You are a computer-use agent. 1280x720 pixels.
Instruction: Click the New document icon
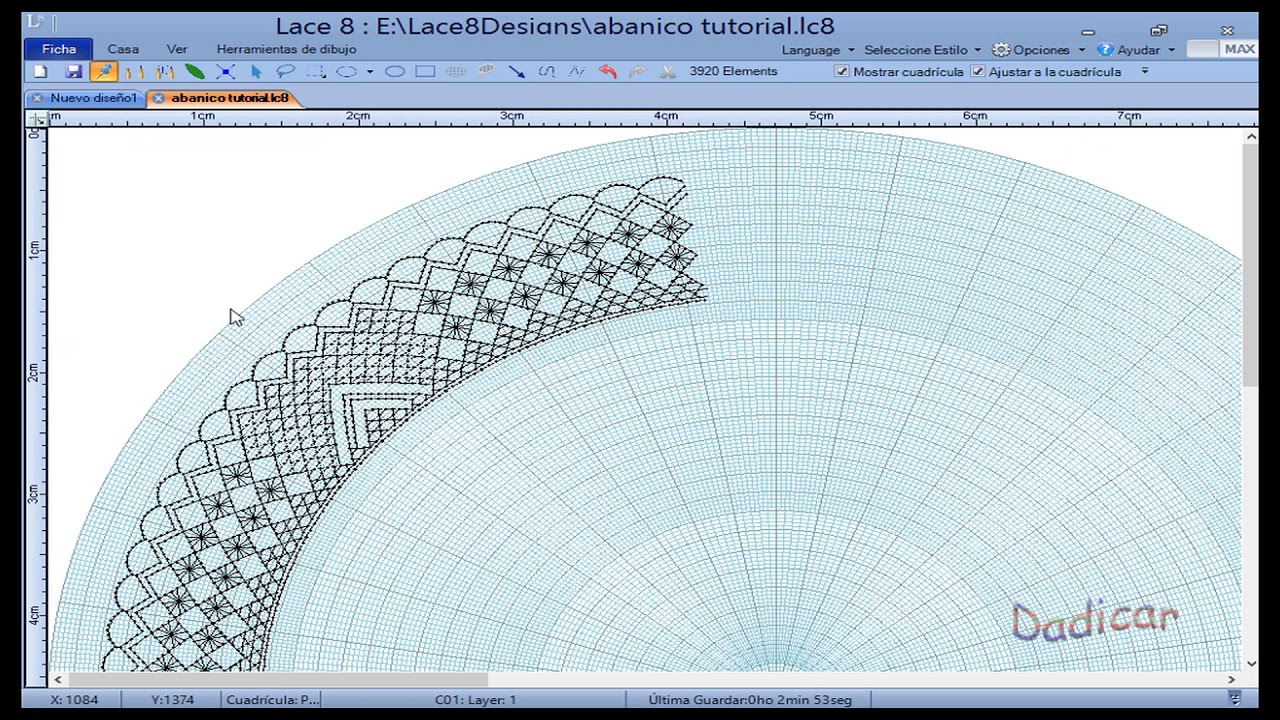click(41, 72)
